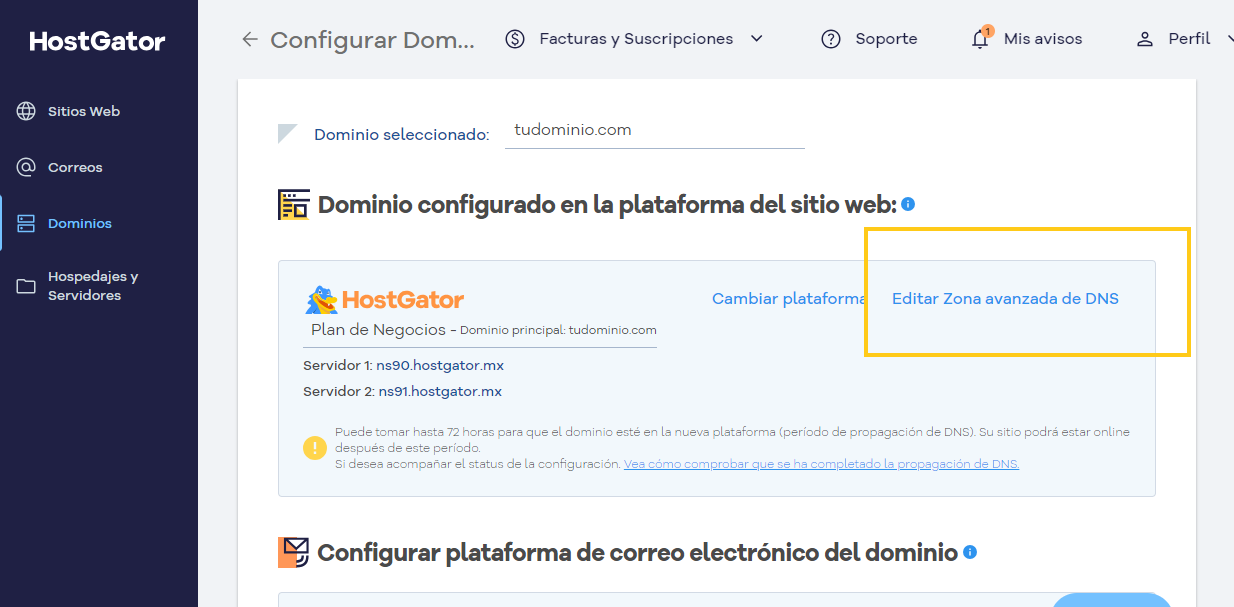Click the at-sign icon beside Correos
The height and width of the screenshot is (607, 1234).
pyautogui.click(x=26, y=167)
